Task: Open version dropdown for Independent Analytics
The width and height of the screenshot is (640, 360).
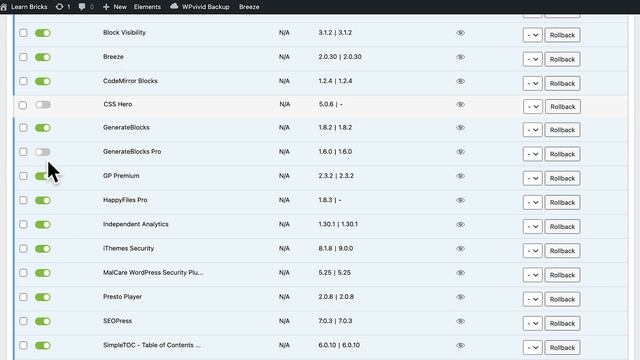Action: [x=532, y=227]
